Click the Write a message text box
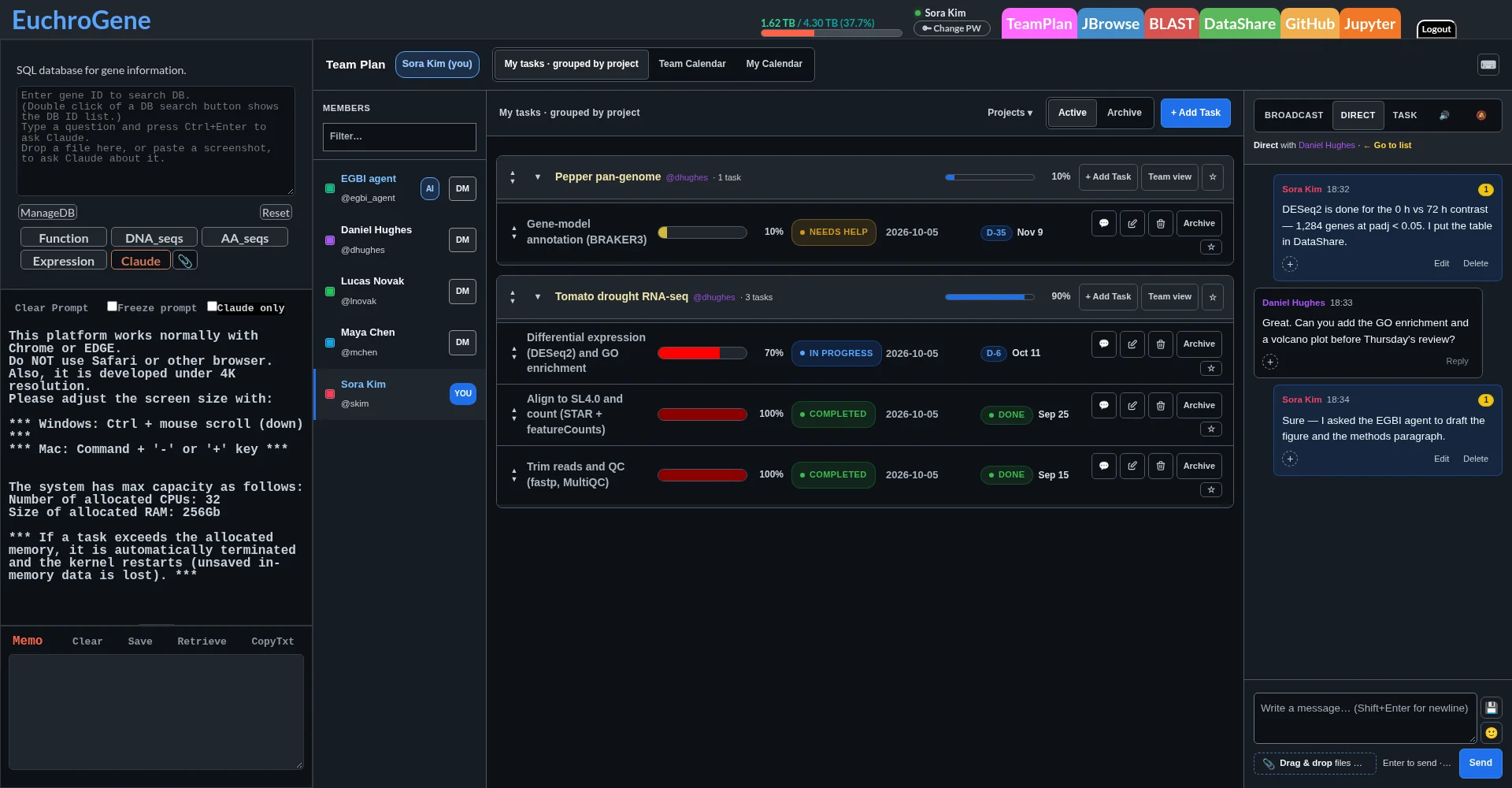The height and width of the screenshot is (788, 1512). point(1365,718)
